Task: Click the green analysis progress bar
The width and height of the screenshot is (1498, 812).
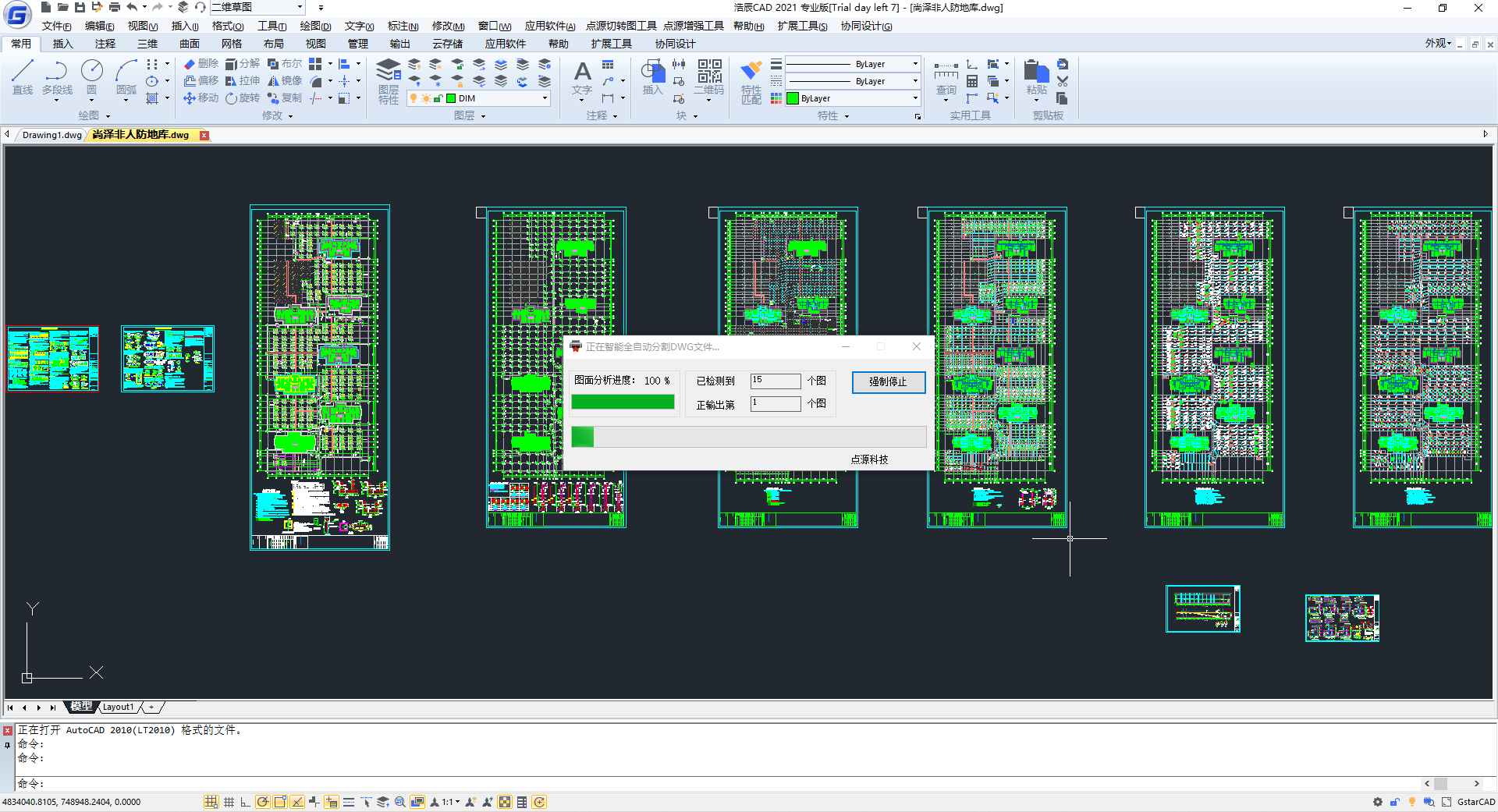Action: point(623,402)
